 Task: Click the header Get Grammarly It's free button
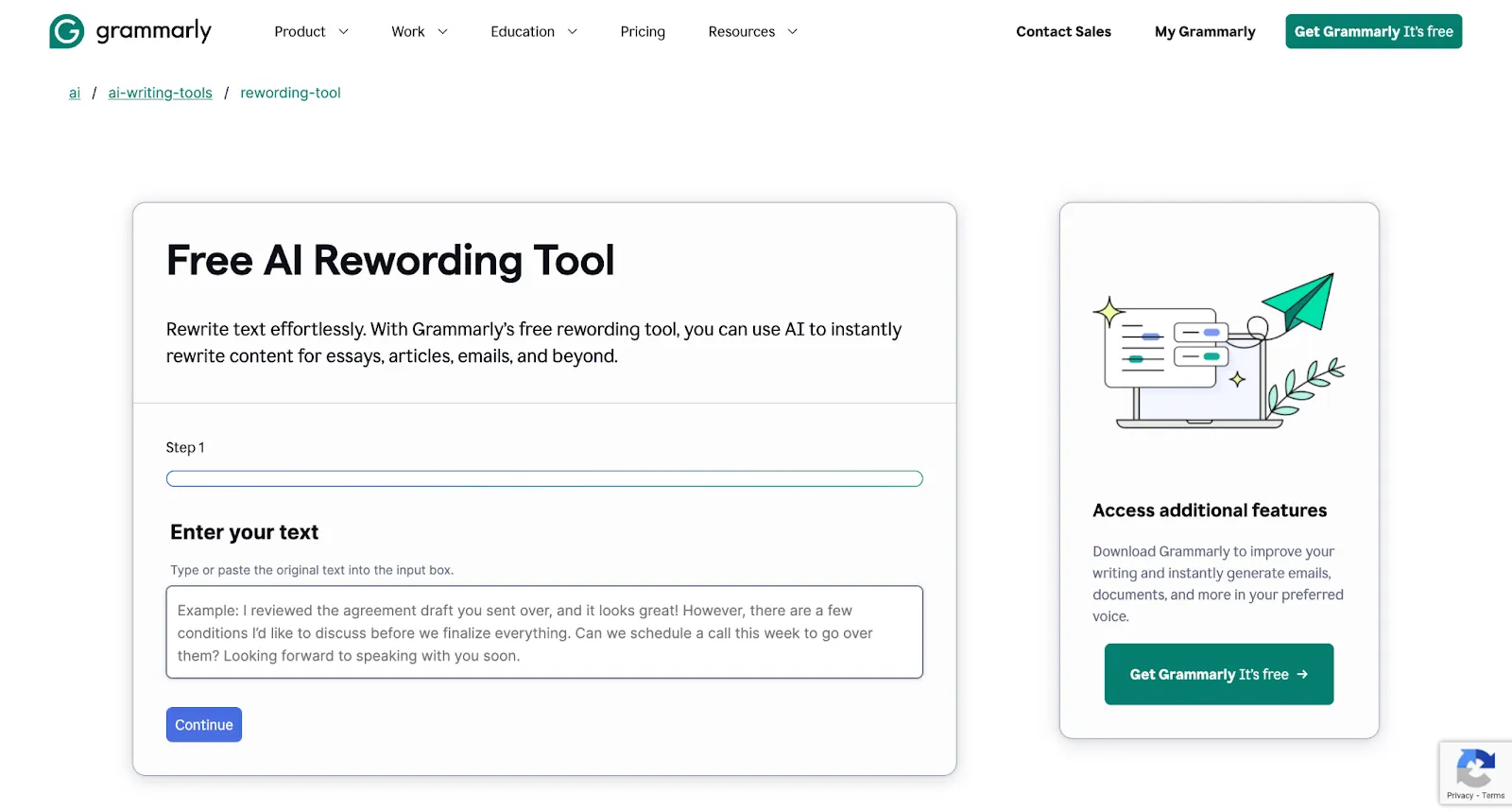click(1373, 31)
